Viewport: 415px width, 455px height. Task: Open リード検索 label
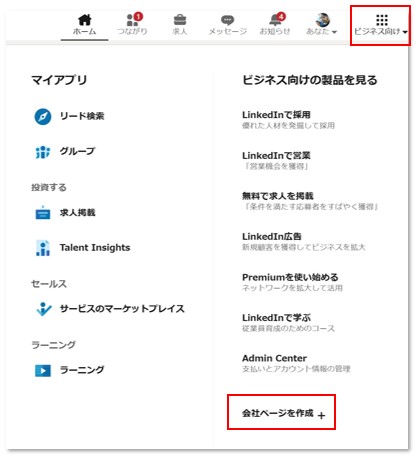pos(82,116)
